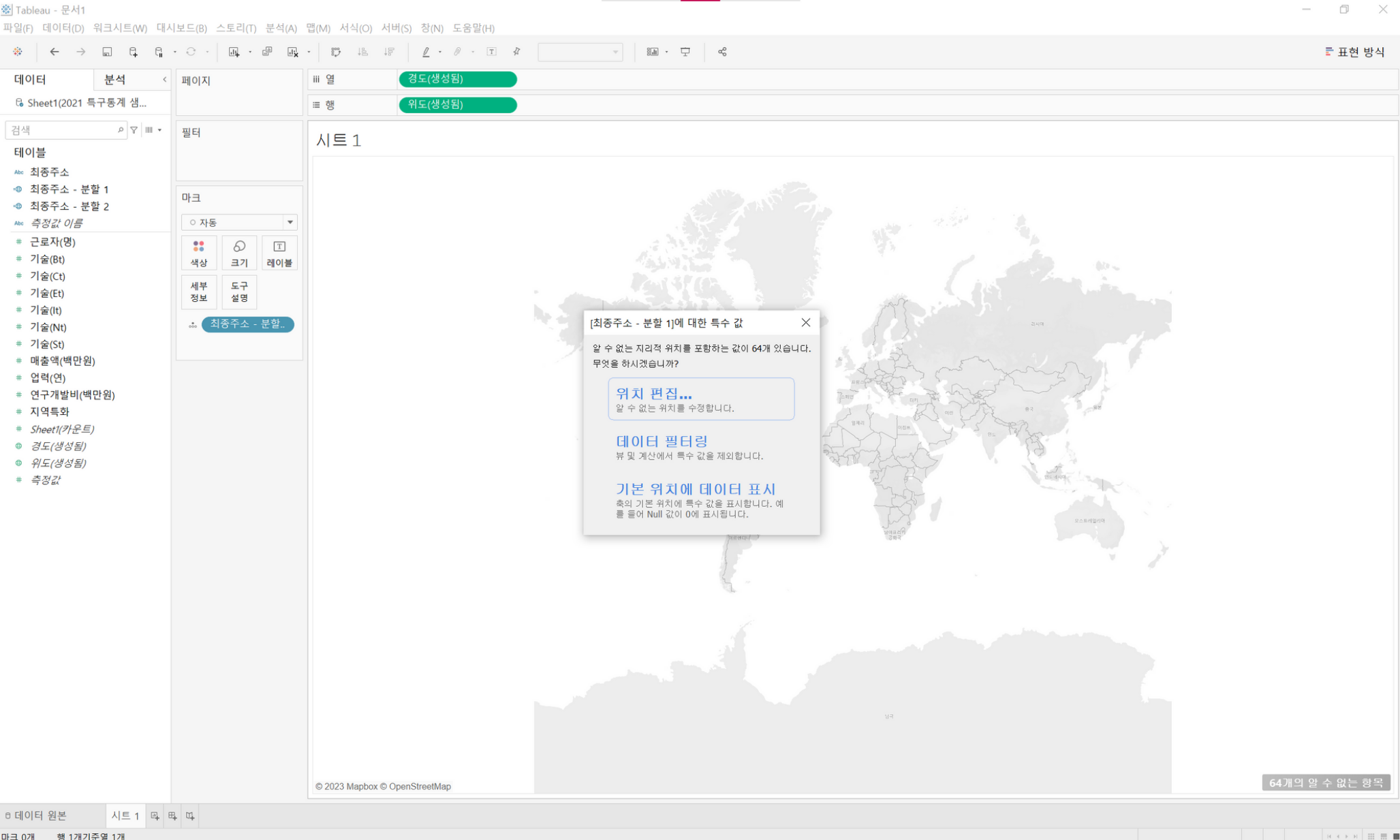Expand new worksheet dropdown arrow
The image size is (1400, 840).
(250, 52)
